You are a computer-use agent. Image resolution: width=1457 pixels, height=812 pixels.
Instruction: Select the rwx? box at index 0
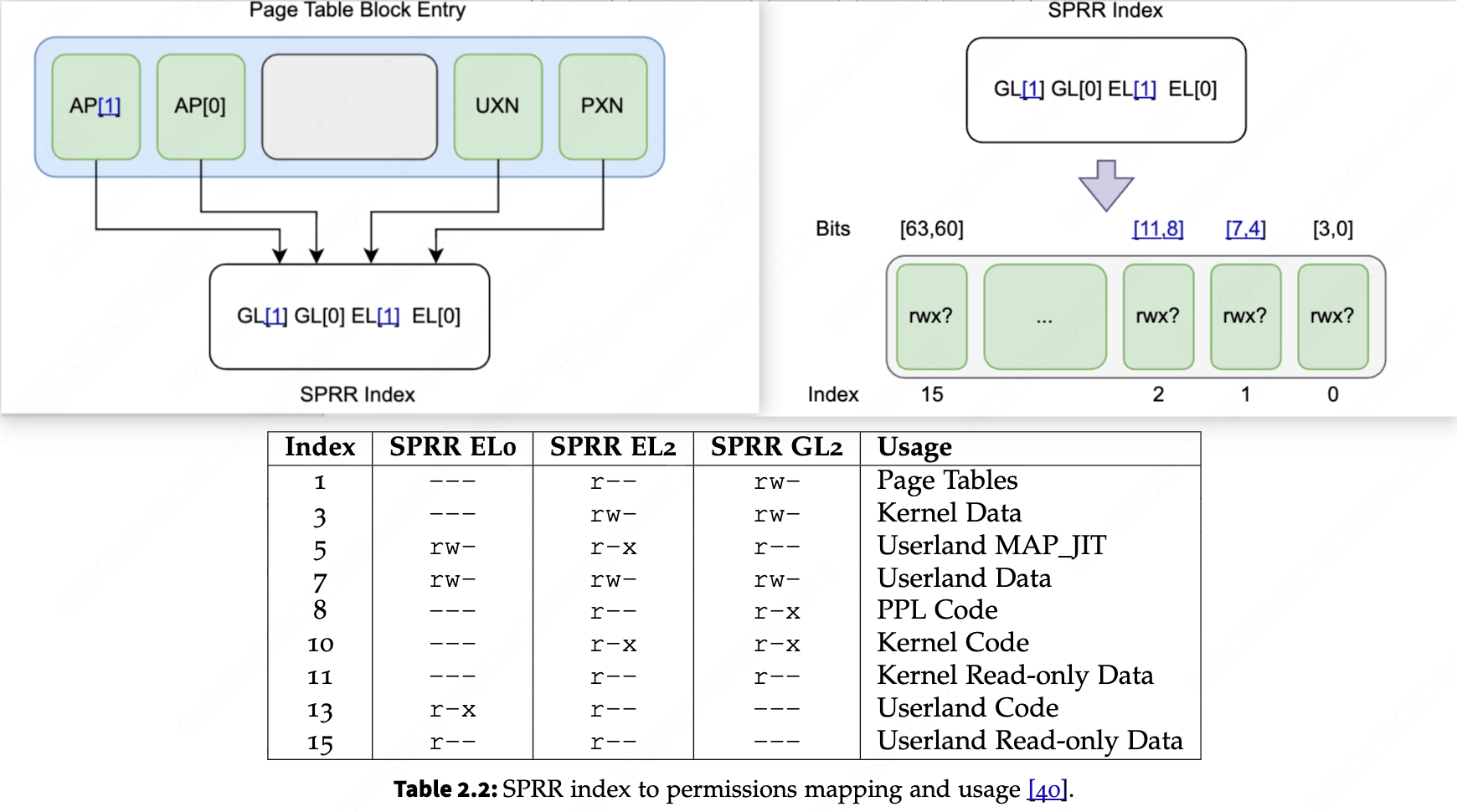tap(1332, 316)
